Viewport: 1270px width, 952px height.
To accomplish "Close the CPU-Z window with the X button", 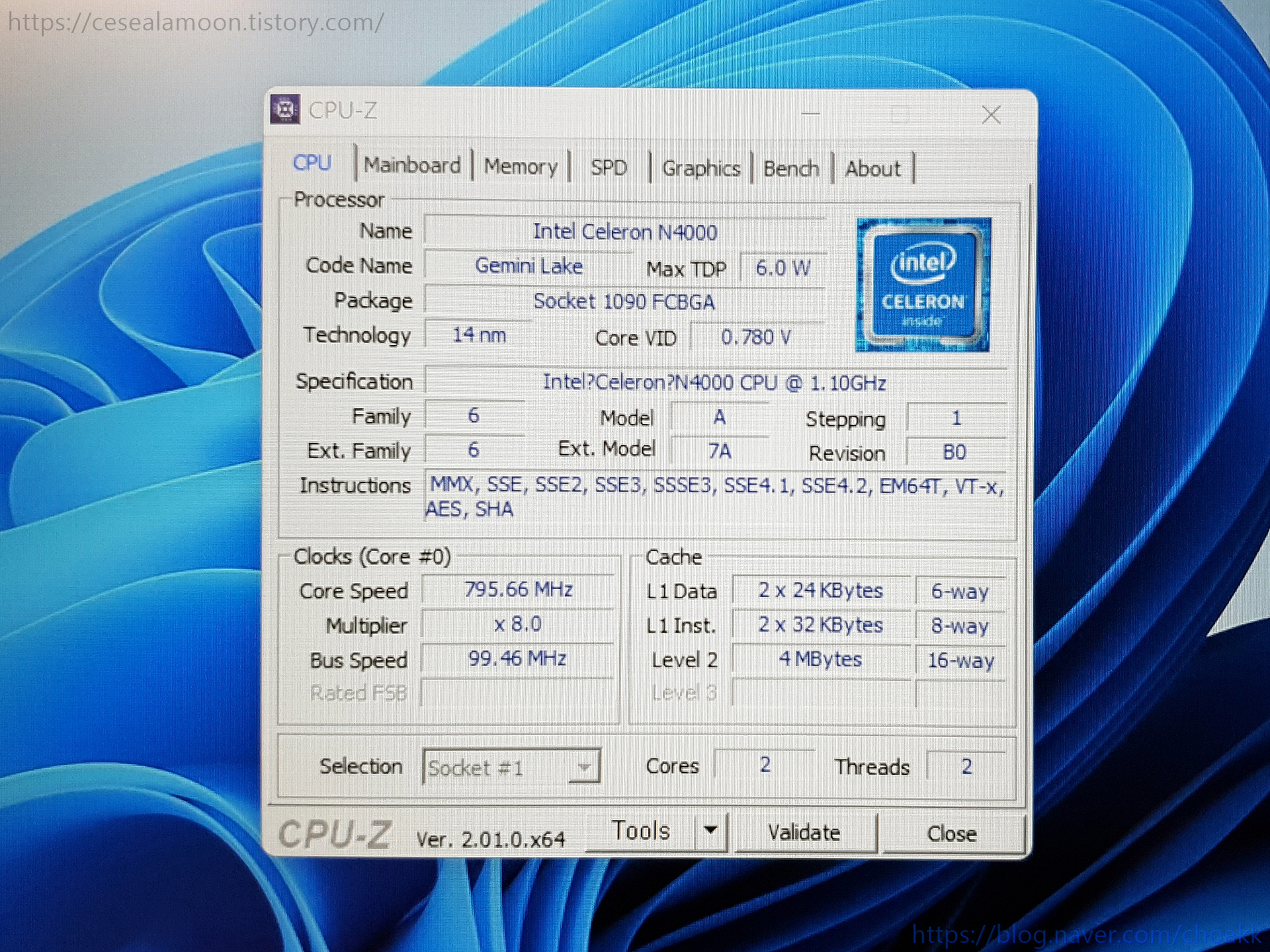I will (990, 115).
